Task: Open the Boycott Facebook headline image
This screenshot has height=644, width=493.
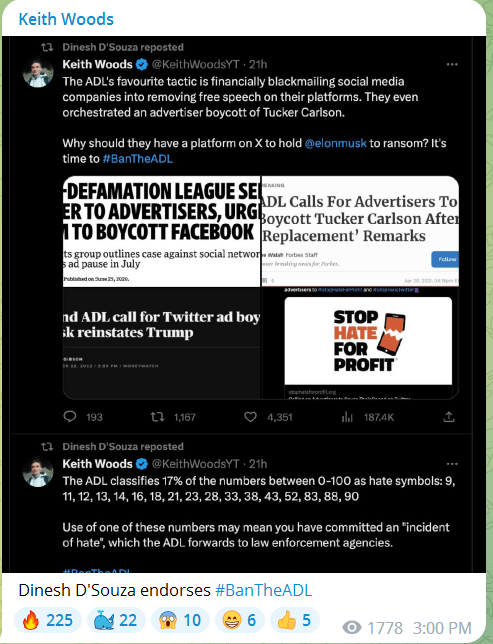Action: pos(161,232)
